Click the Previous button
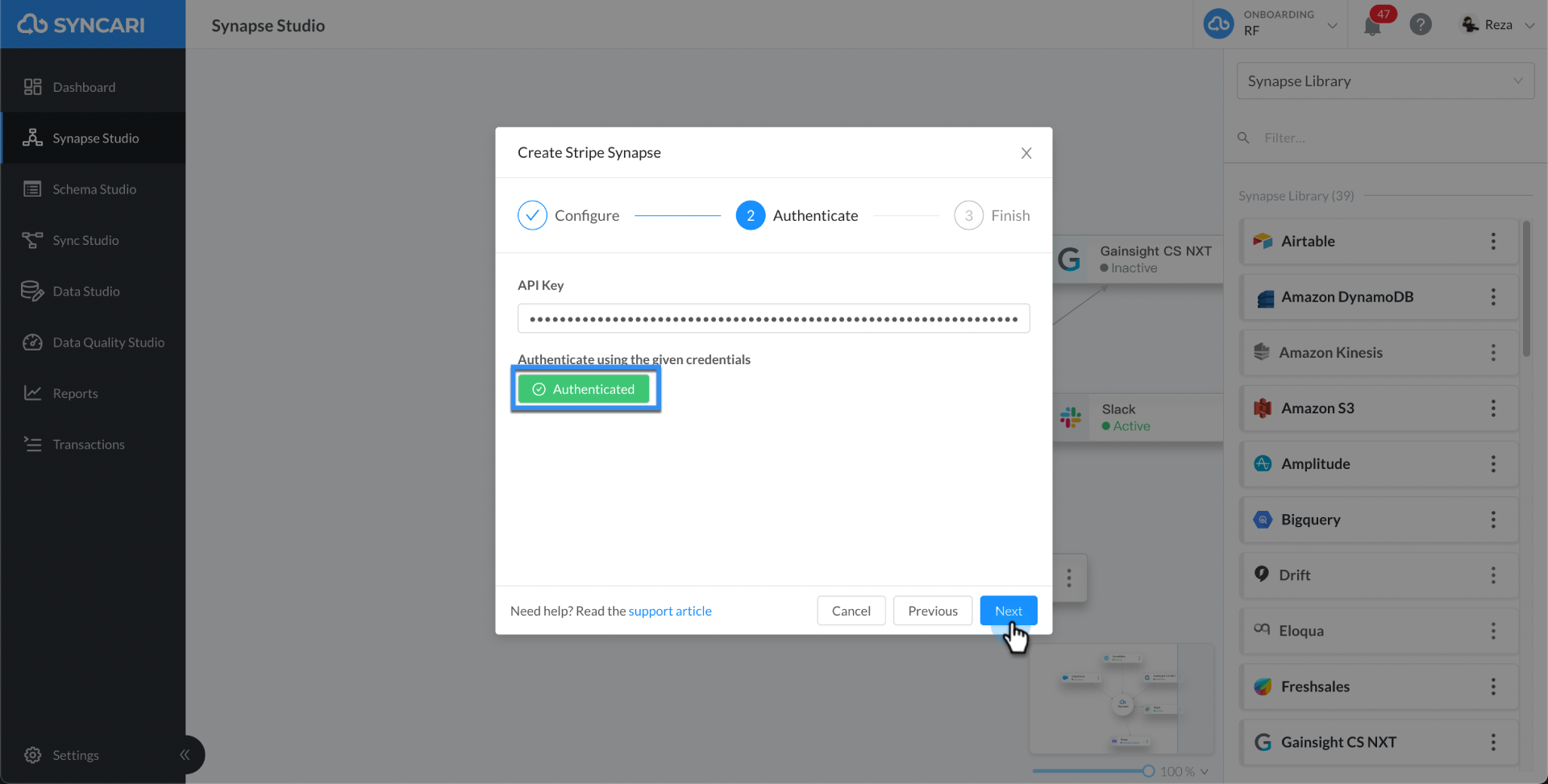1548x784 pixels. (x=933, y=611)
